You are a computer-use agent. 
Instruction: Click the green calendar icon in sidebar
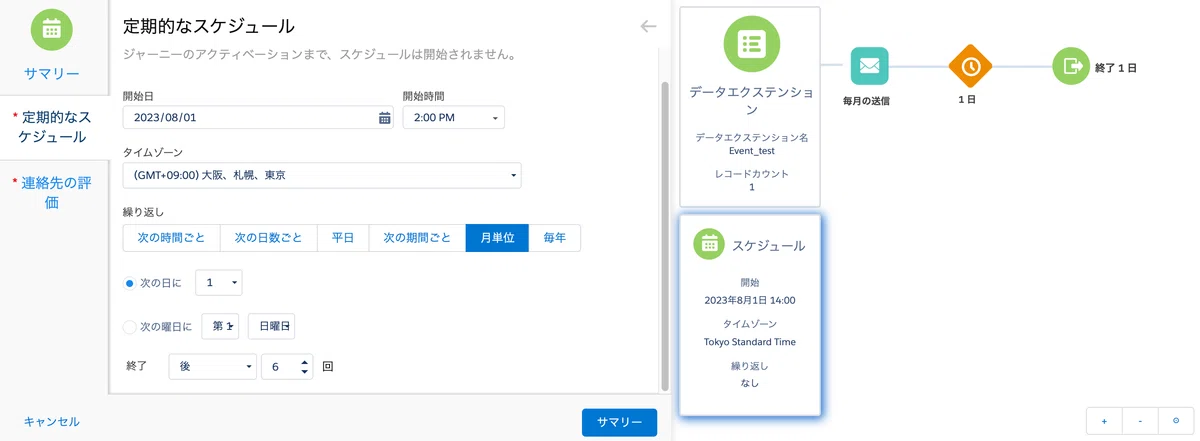tap(52, 29)
